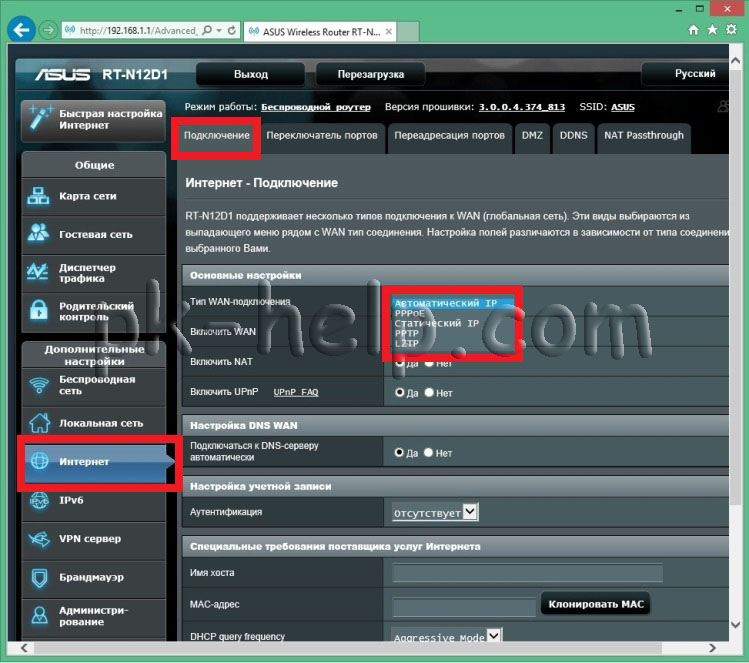Click the browser URL address field

(x=138, y=31)
